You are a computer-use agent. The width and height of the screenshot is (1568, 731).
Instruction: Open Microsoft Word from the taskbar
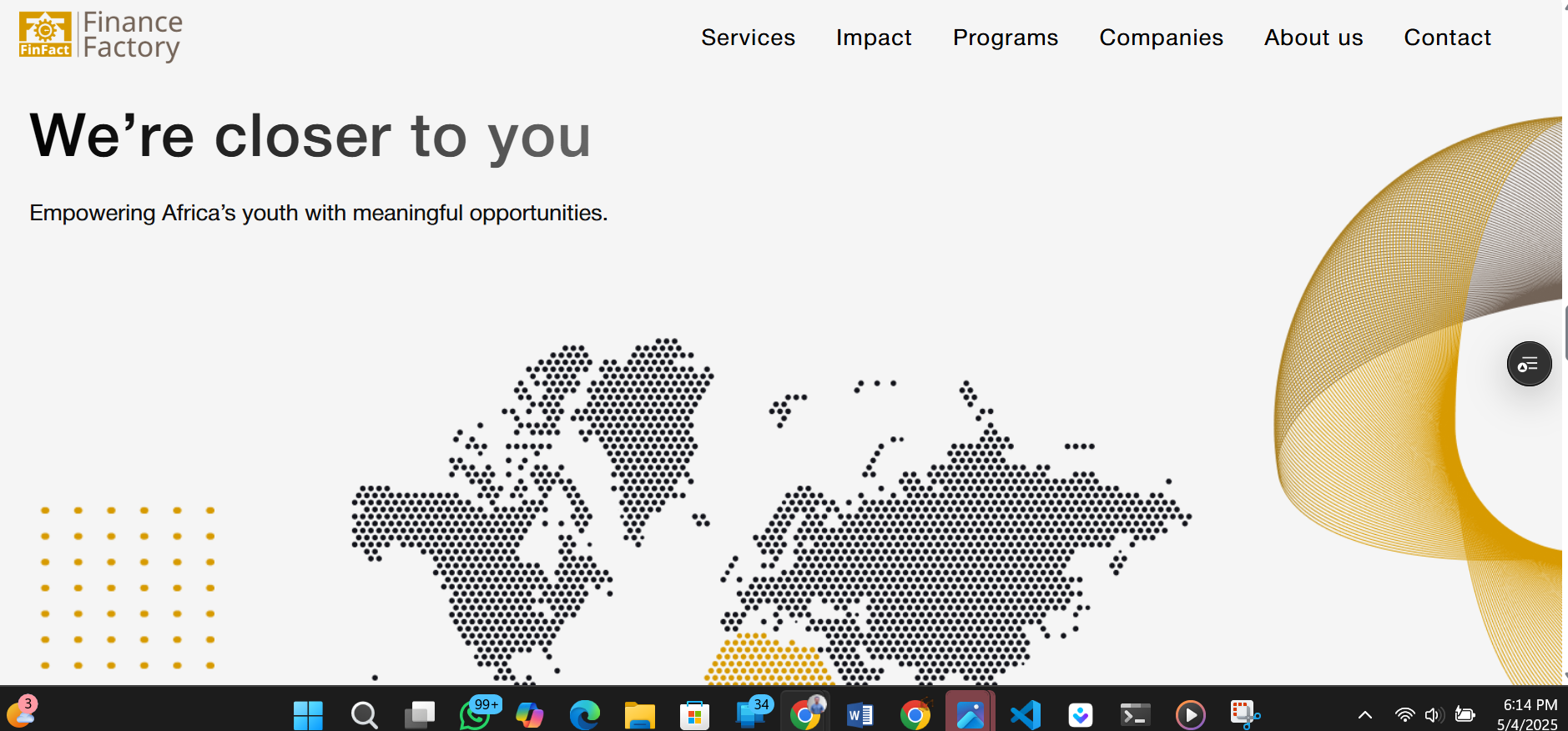coord(860,715)
